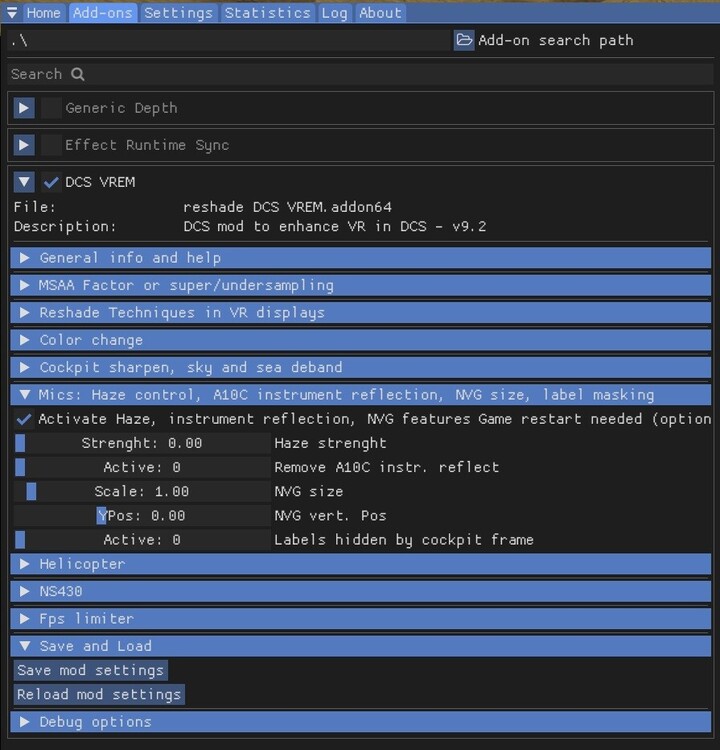Expand the Generic Depth add-on arrow
The height and width of the screenshot is (750, 720).
click(x=25, y=108)
